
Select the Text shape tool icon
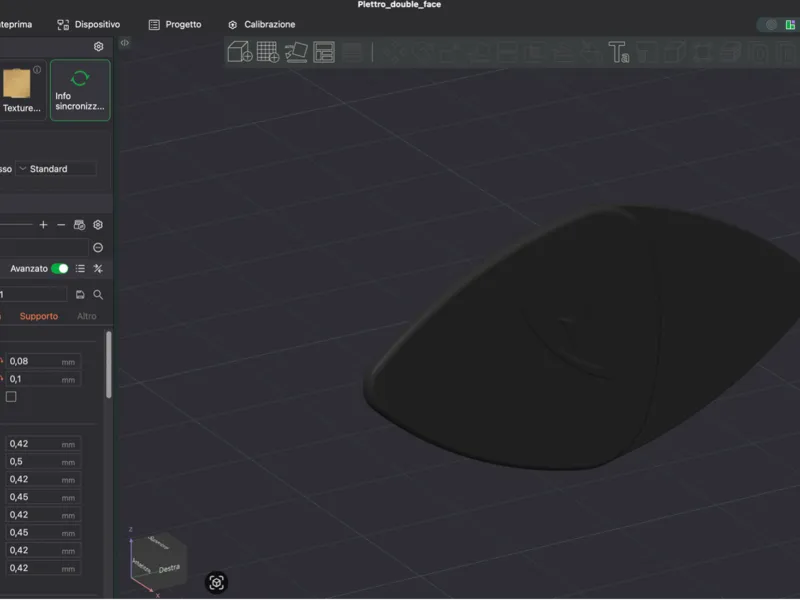point(619,52)
